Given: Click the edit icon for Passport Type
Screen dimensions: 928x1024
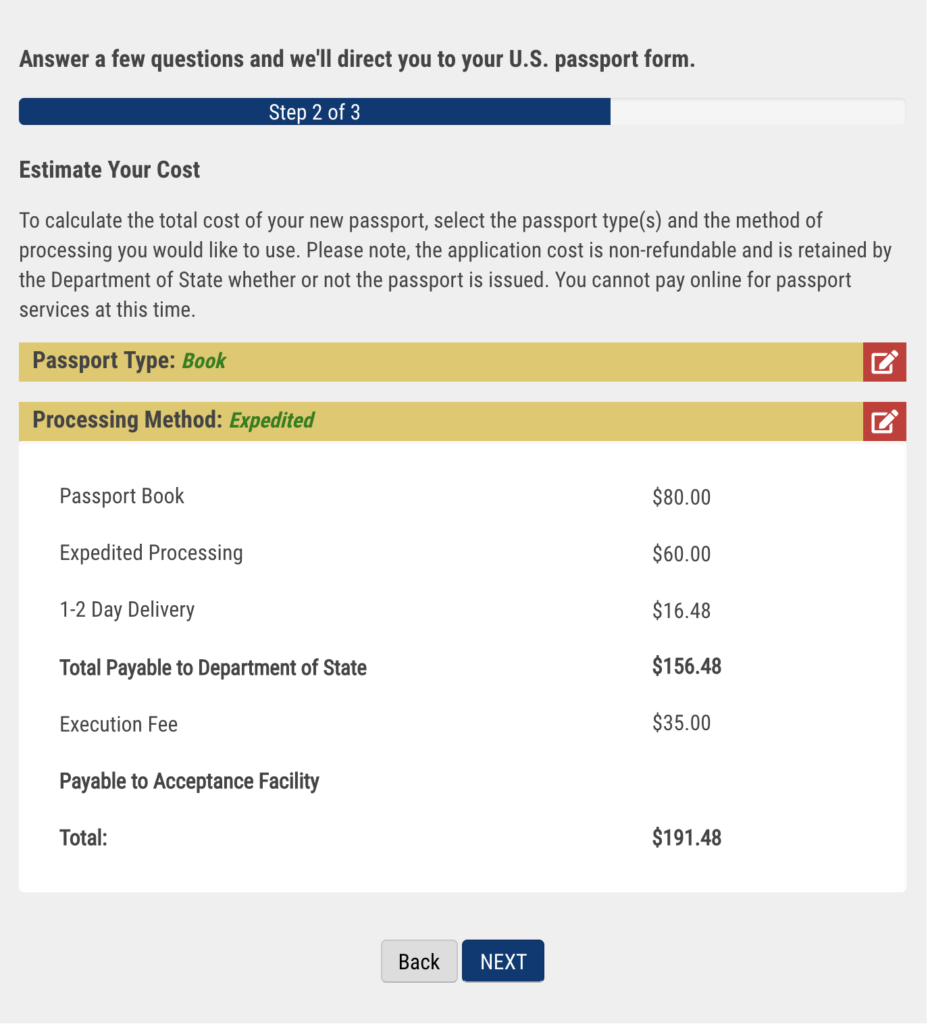Looking at the screenshot, I should click(x=884, y=362).
